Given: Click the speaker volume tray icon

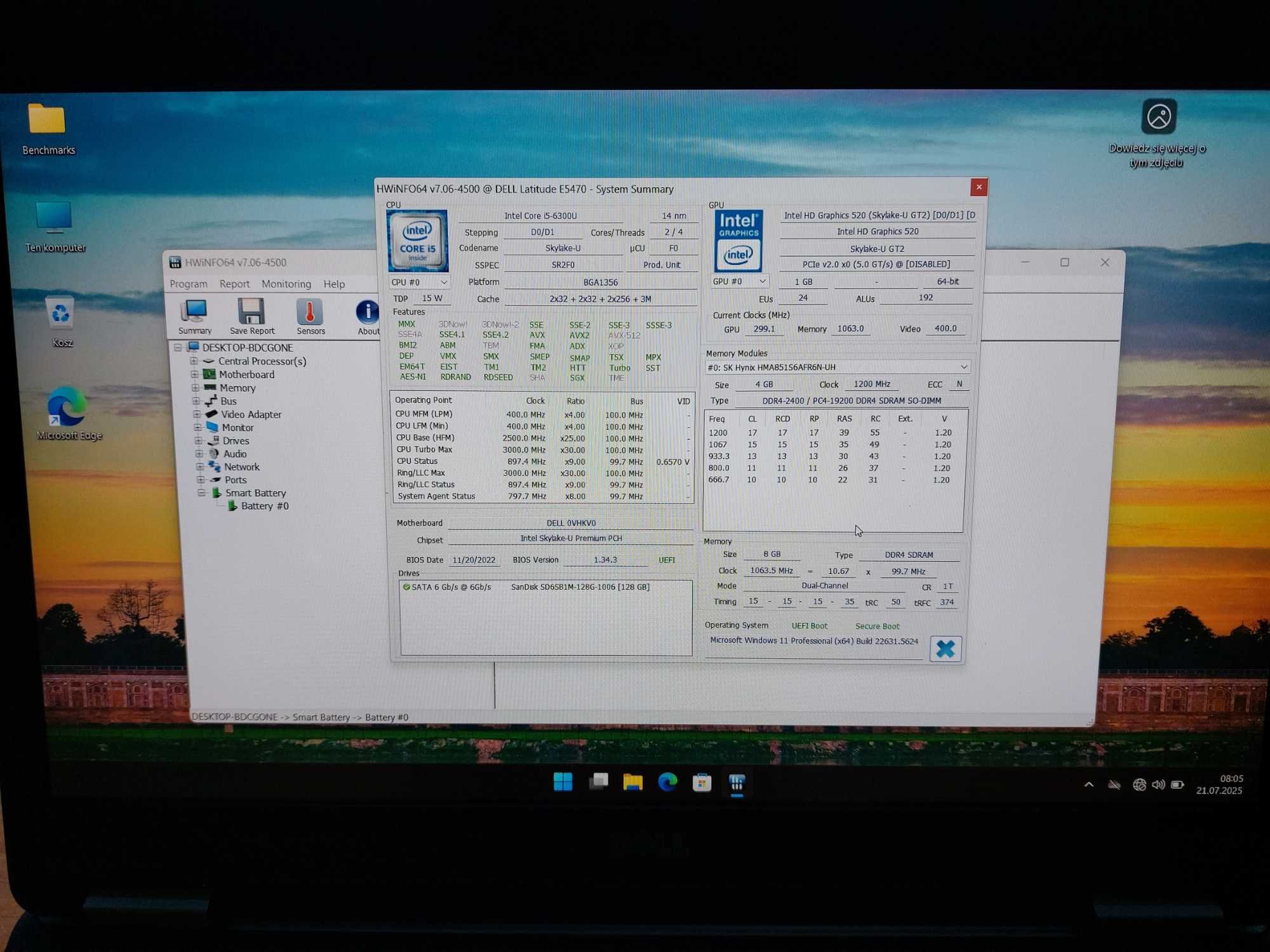Looking at the screenshot, I should [x=1158, y=785].
